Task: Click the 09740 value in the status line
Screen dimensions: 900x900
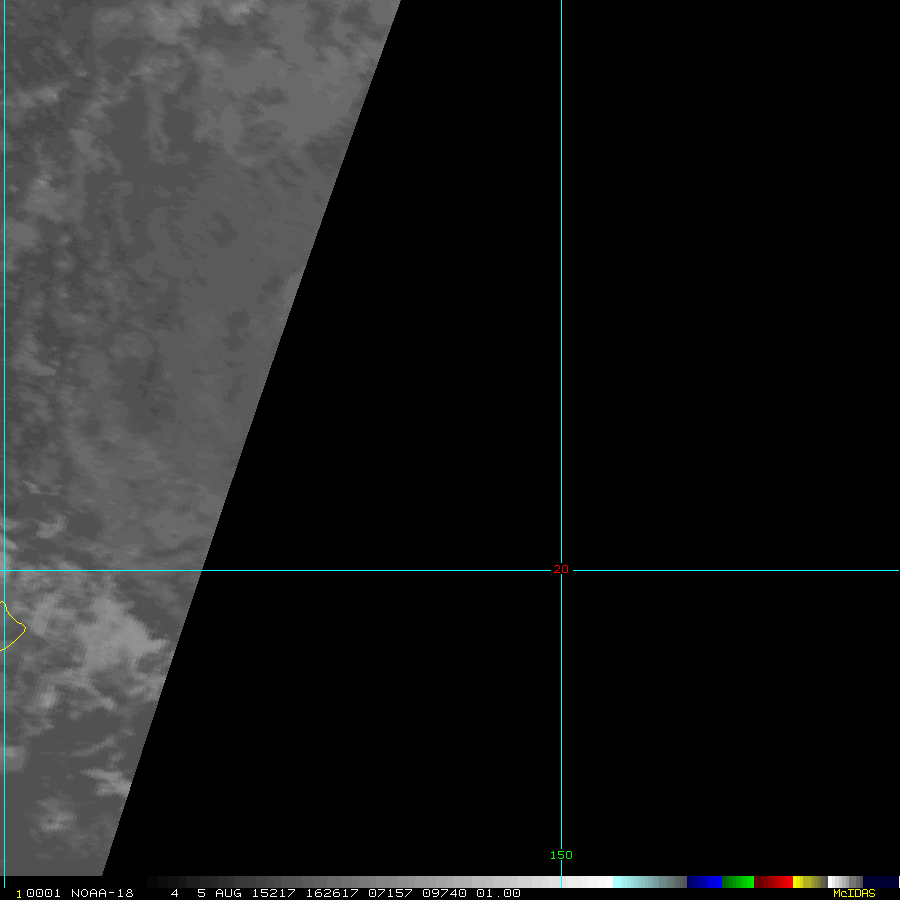Action: pos(444,893)
